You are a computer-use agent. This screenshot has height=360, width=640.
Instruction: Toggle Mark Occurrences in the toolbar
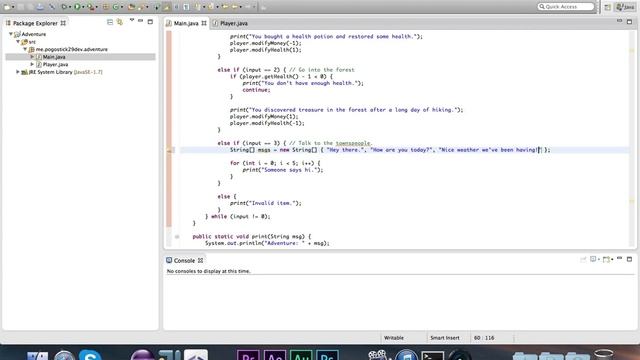pyautogui.click(x=167, y=7)
